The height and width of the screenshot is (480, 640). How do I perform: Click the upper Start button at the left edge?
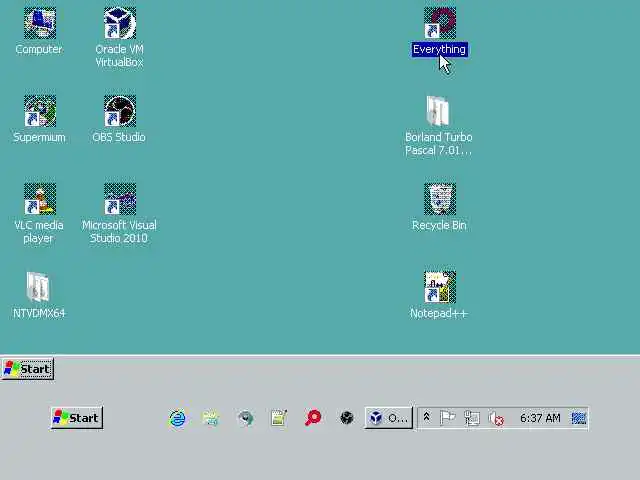point(28,369)
